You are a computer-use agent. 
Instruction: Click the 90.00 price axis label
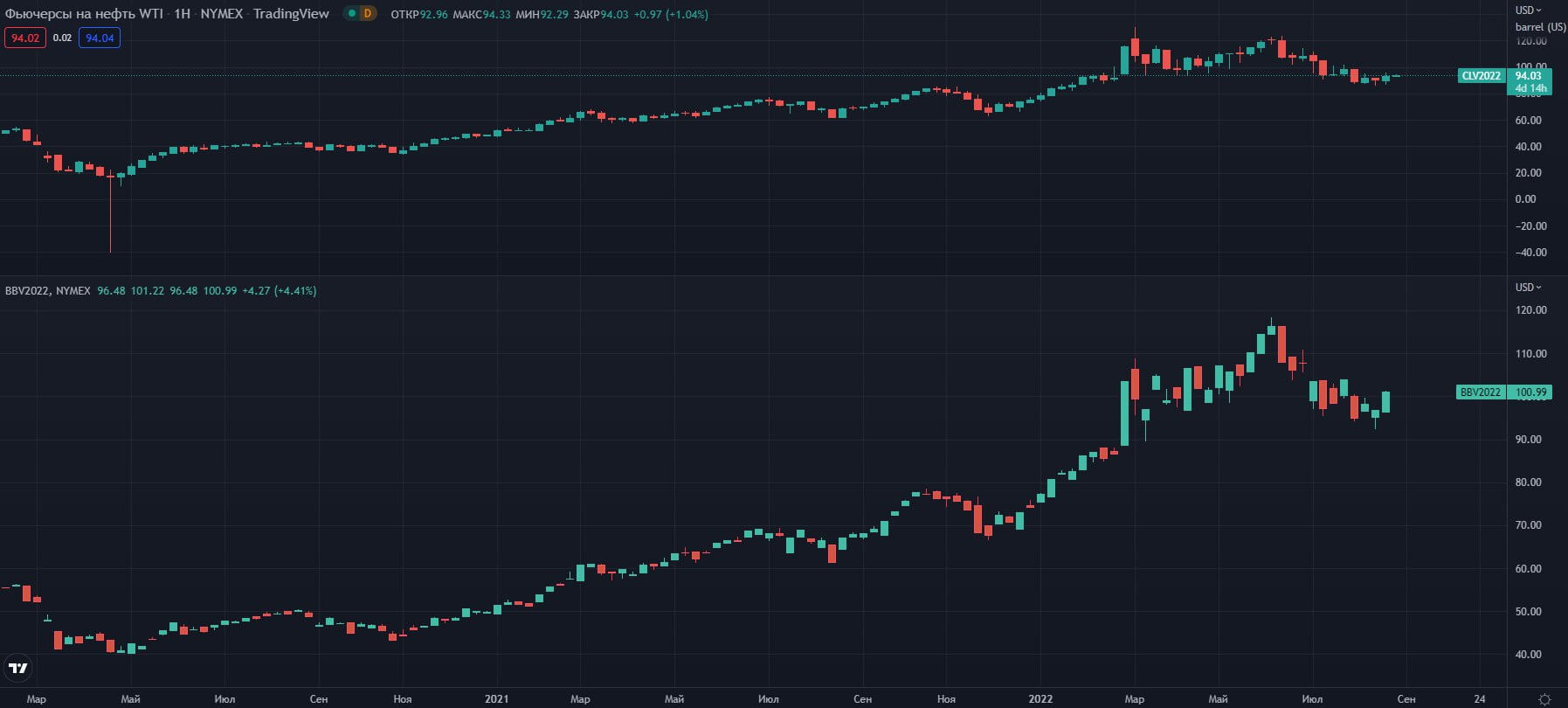1528,439
